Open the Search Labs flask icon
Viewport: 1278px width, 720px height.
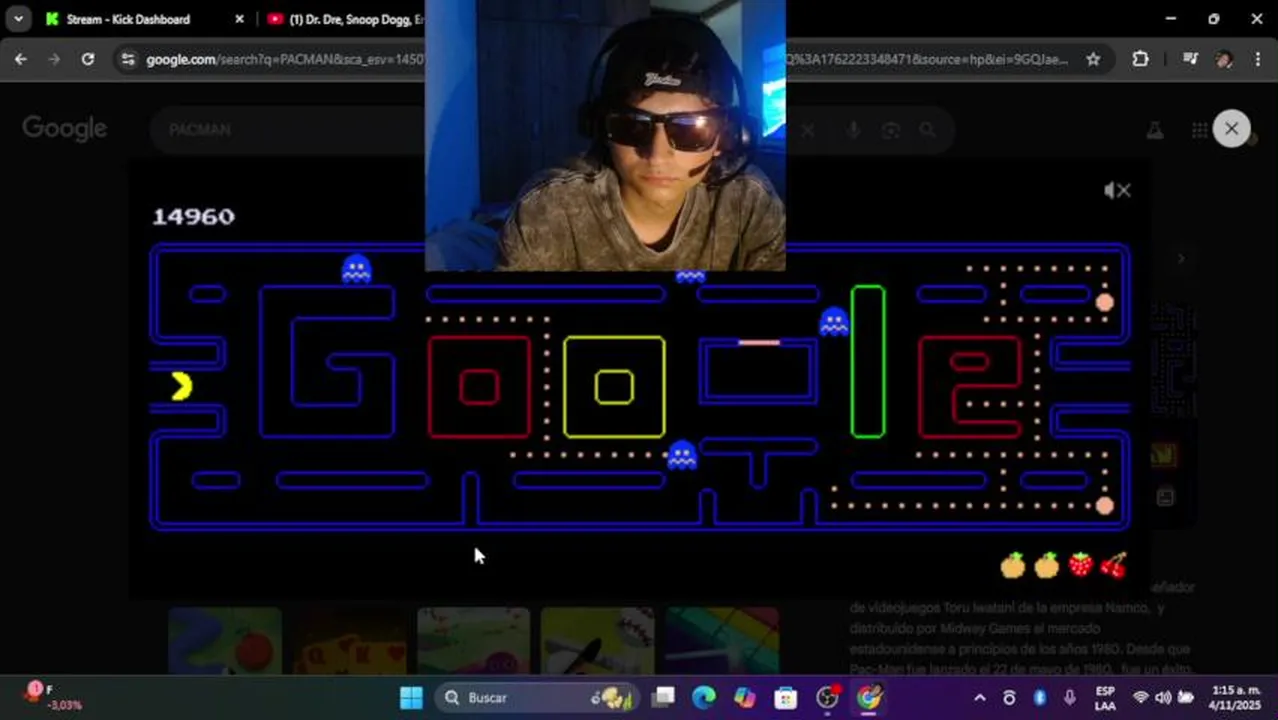tap(1154, 130)
